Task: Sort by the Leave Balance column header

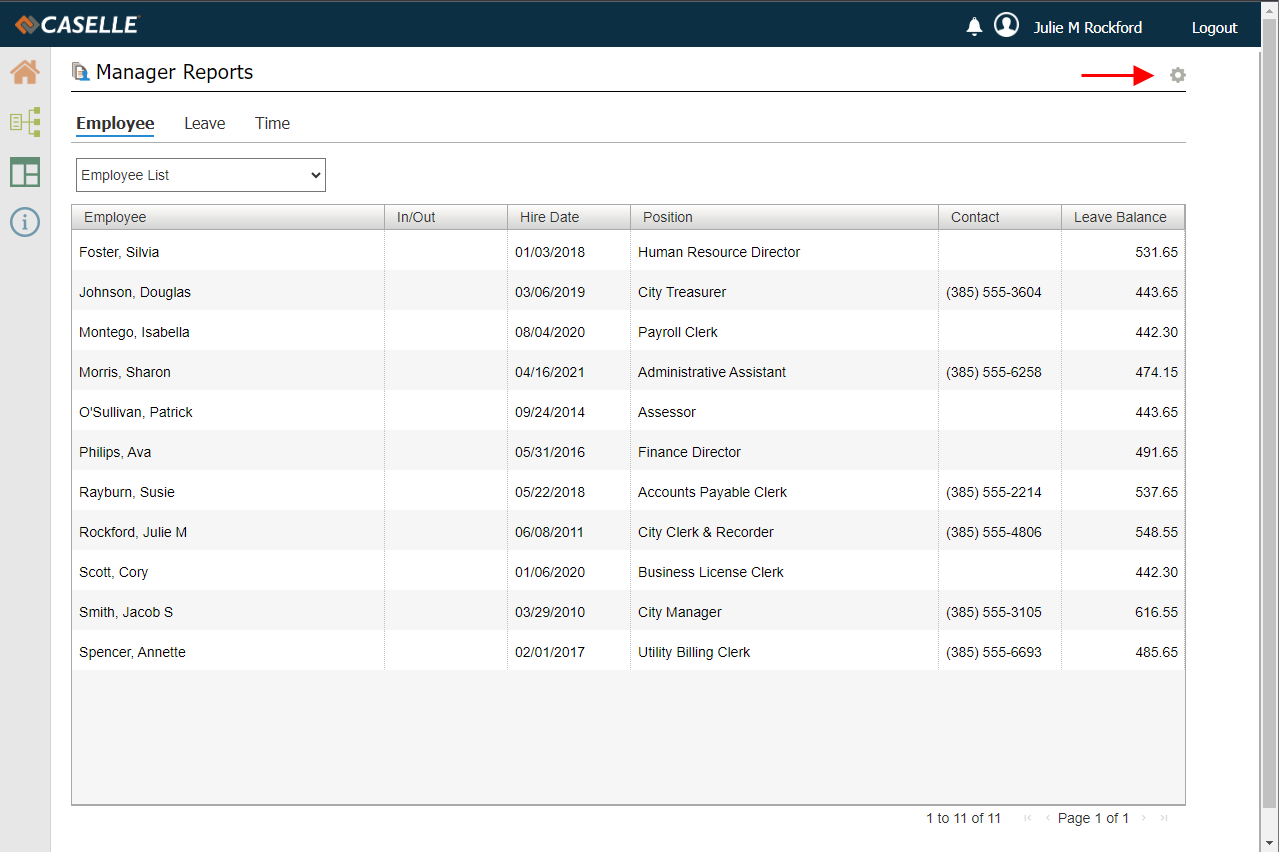Action: click(x=1120, y=217)
